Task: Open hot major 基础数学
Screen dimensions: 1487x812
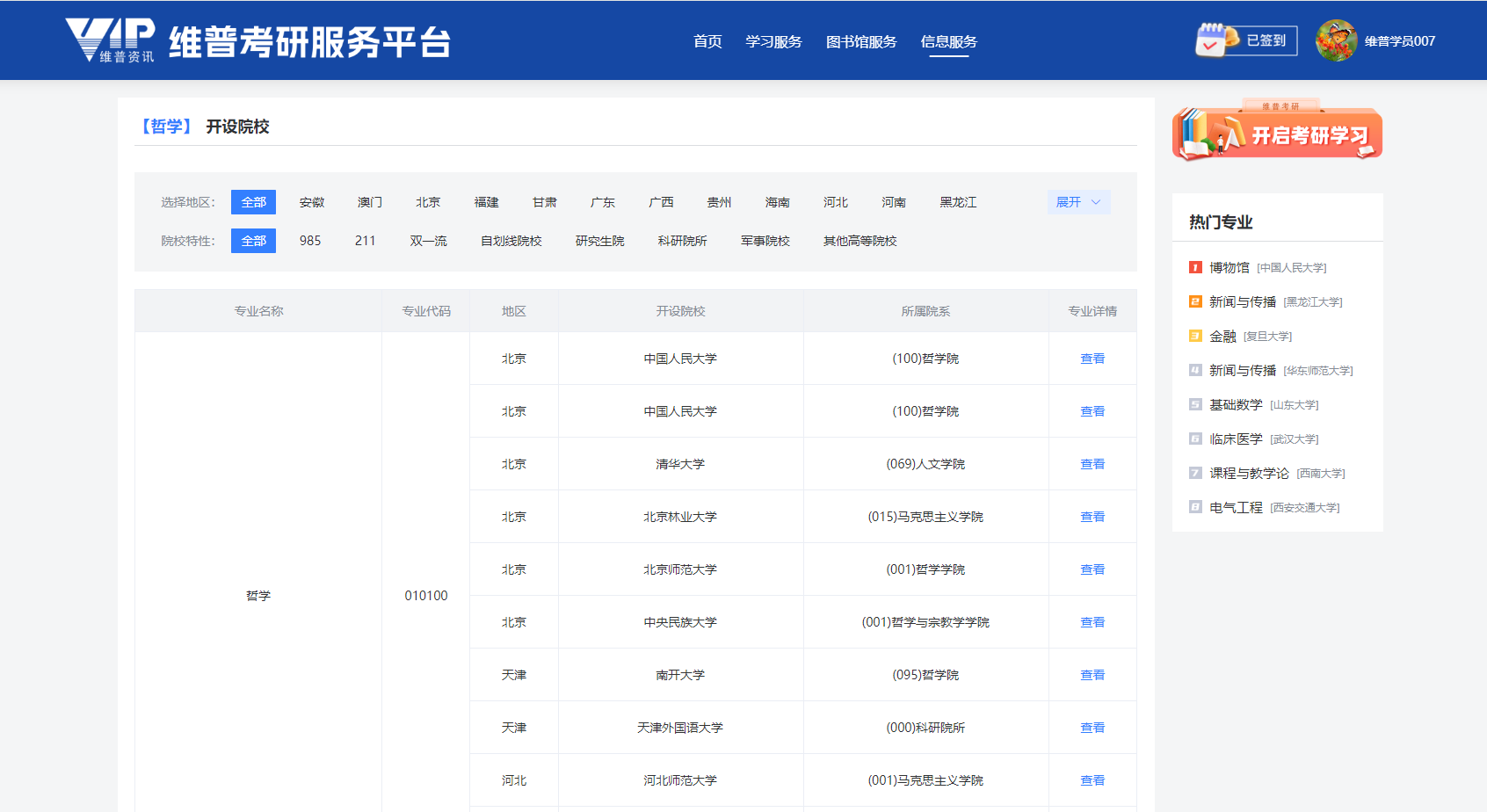Action: (x=1236, y=404)
